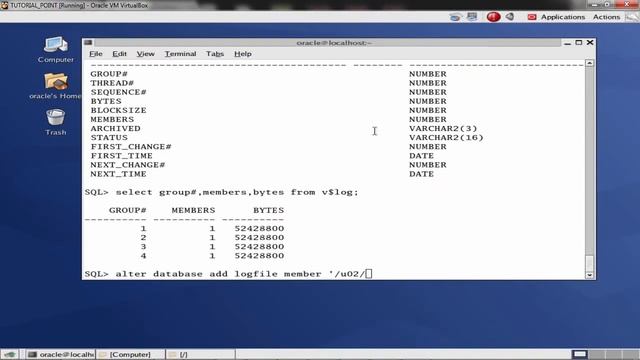Select the first workspace in switcher

point(579,354)
